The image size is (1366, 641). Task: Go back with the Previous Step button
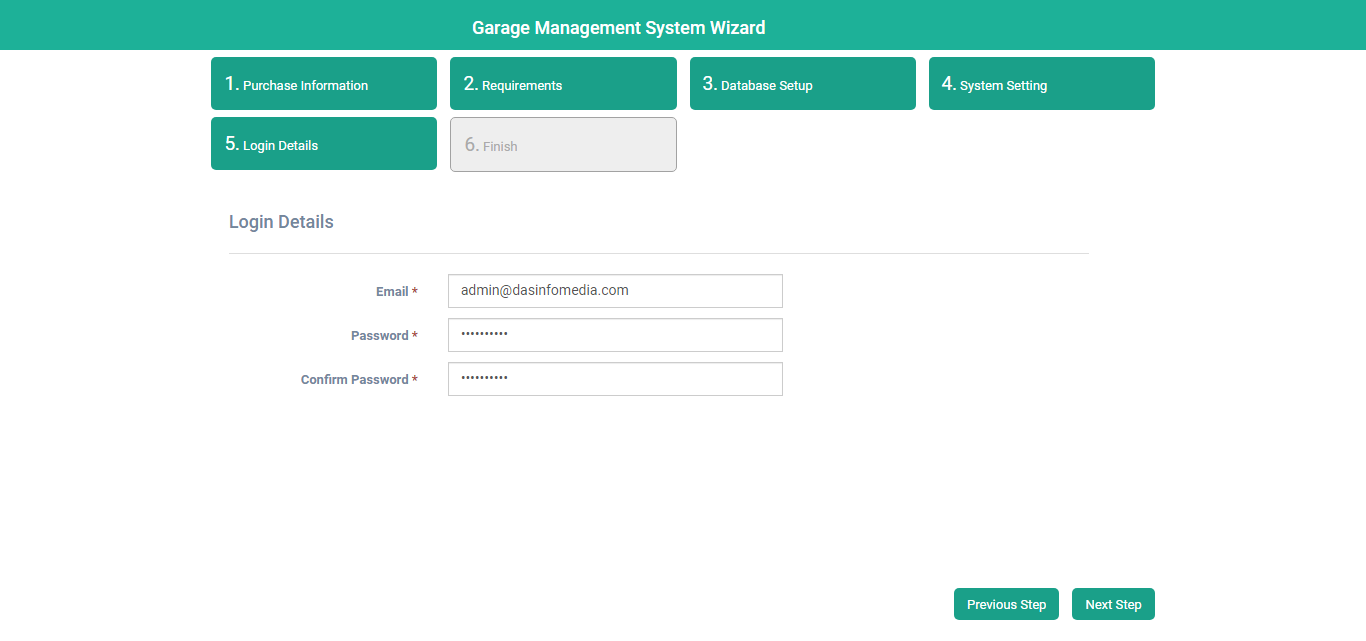(x=1006, y=604)
